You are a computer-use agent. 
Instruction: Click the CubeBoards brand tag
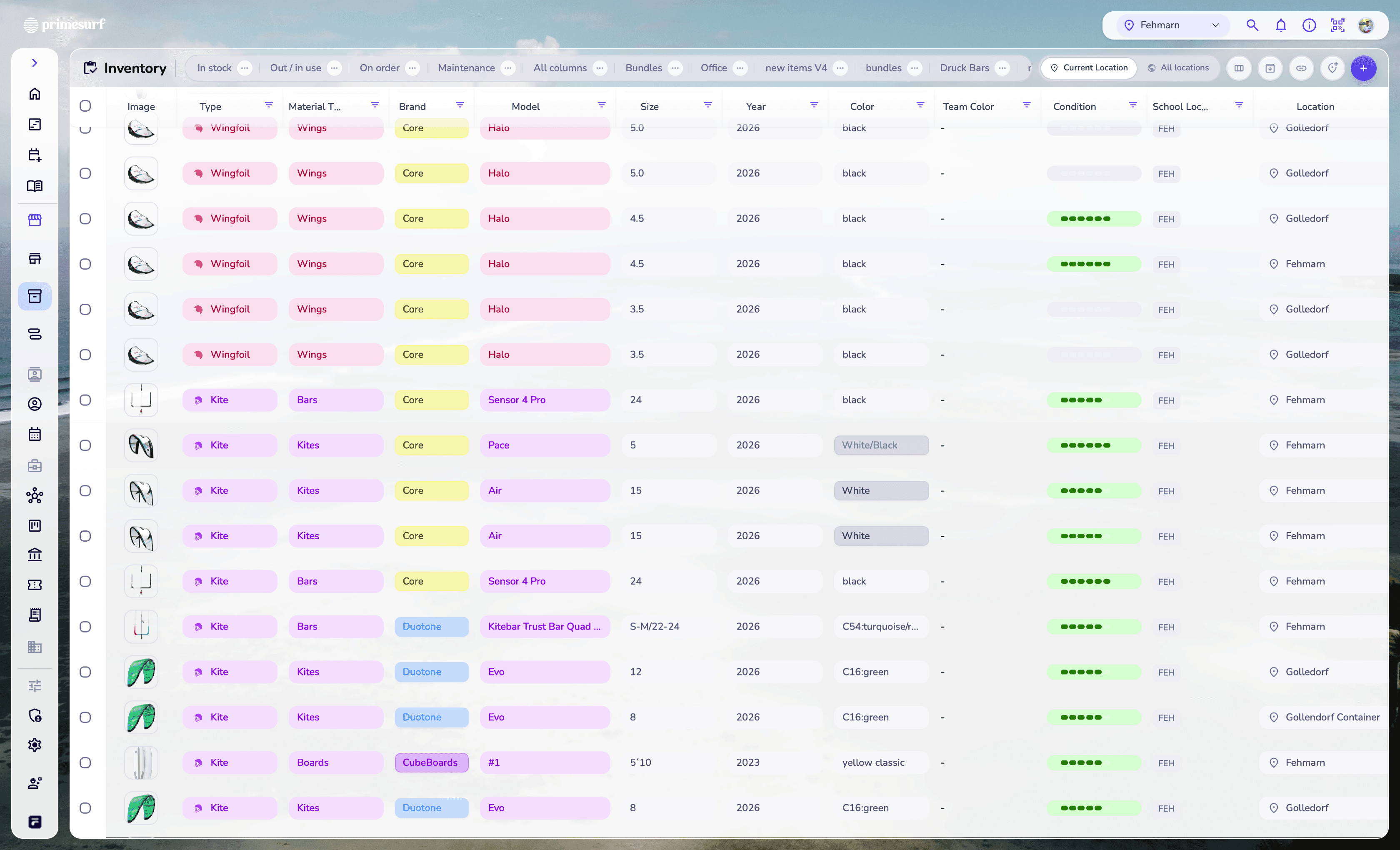431,762
